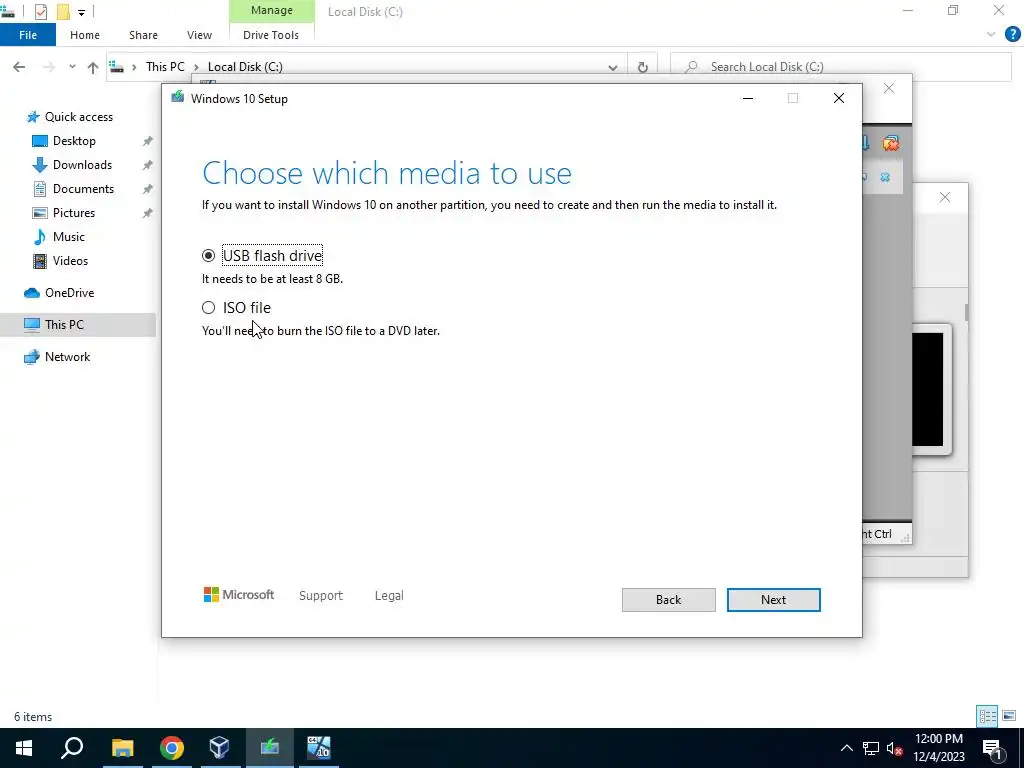Image resolution: width=1024 pixels, height=768 pixels.
Task: Click the Back button in Windows 10 Setup
Action: (x=668, y=600)
